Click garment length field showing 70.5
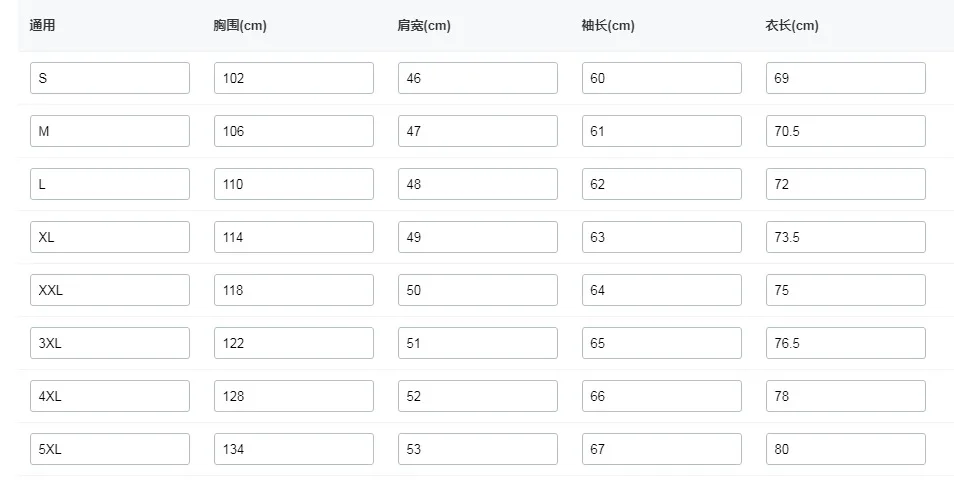Image resolution: width=954 pixels, height=488 pixels. click(846, 131)
